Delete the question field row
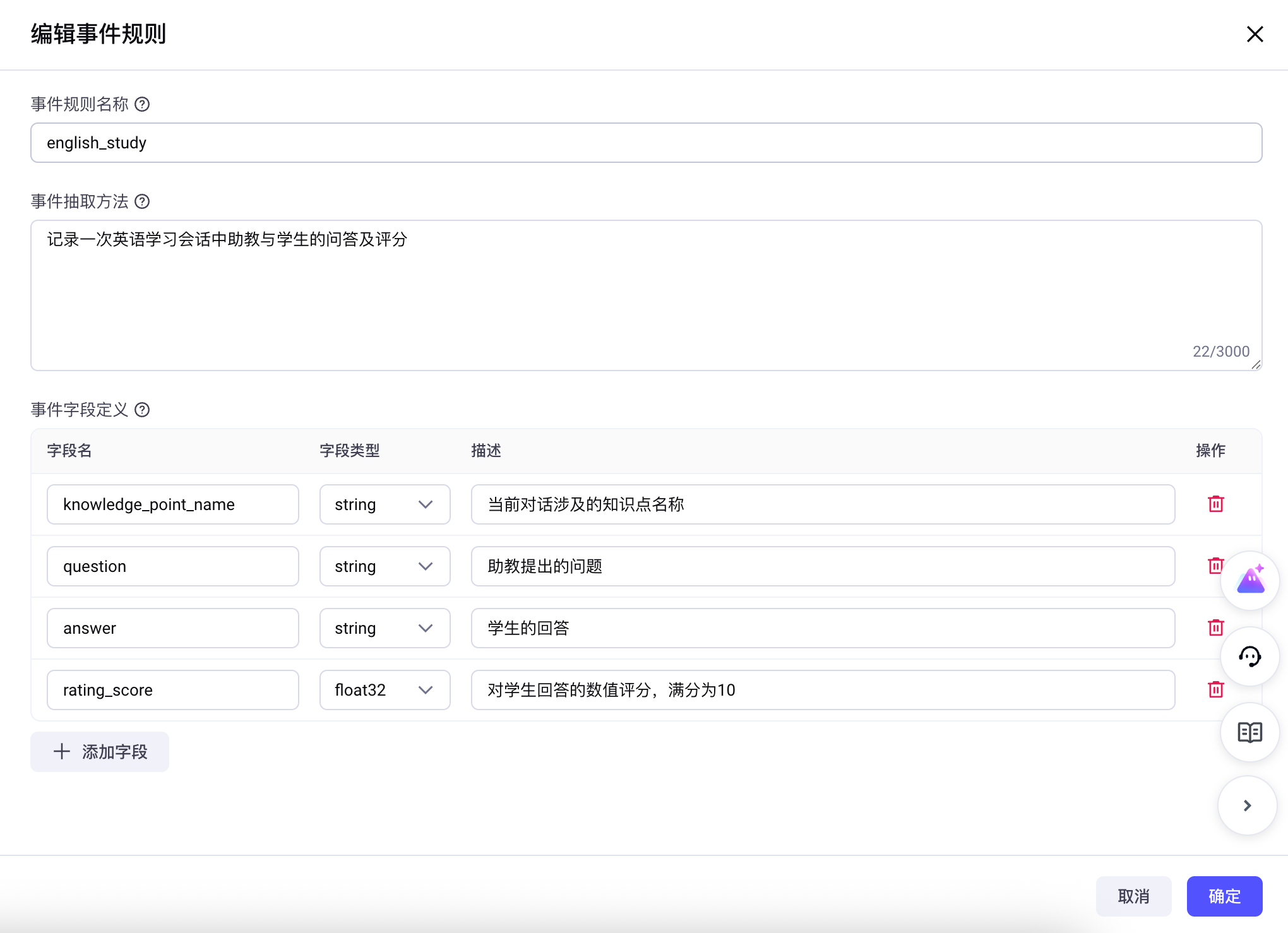The width and height of the screenshot is (1288, 933). tap(1213, 566)
